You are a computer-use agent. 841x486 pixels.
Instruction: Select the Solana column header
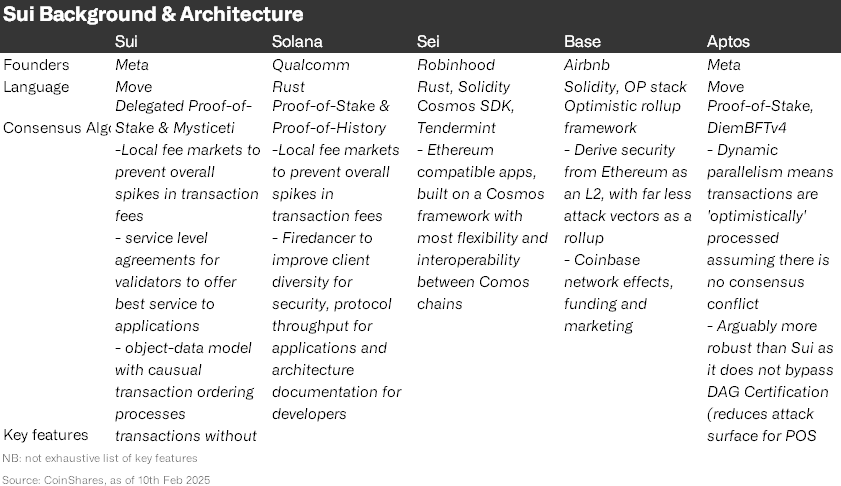[x=297, y=42]
